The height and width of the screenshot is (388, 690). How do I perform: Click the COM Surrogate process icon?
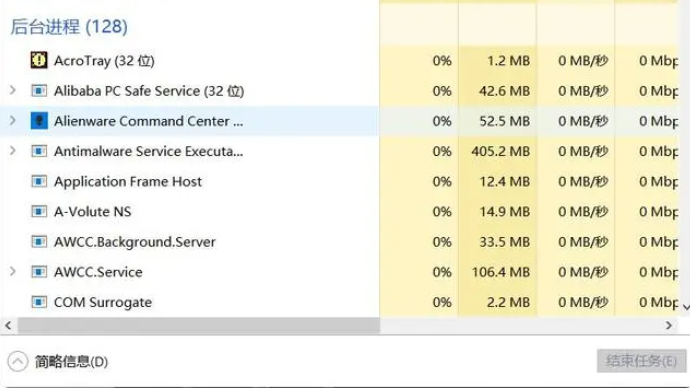(39, 302)
